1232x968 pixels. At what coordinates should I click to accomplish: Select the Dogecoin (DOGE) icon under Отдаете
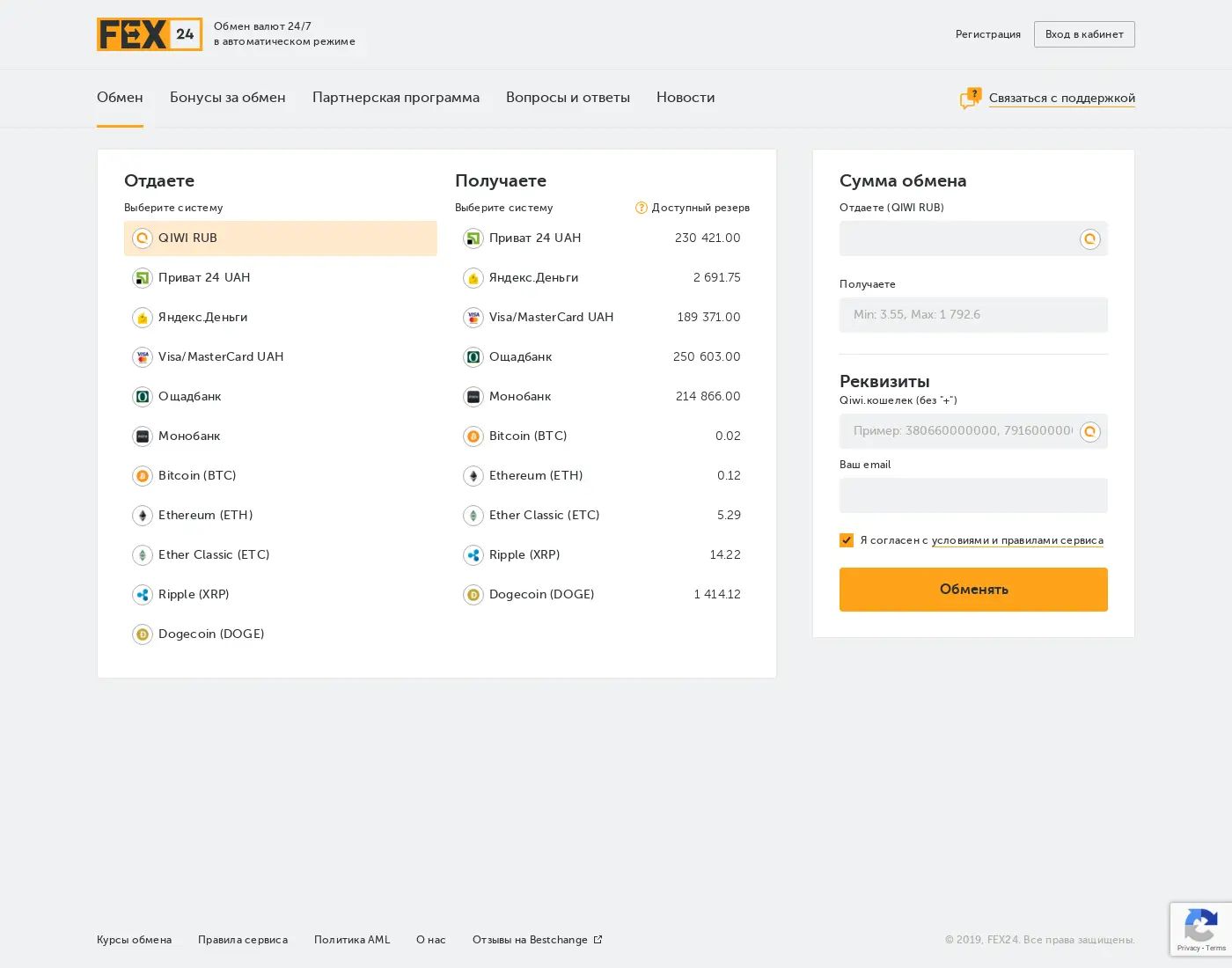click(143, 634)
